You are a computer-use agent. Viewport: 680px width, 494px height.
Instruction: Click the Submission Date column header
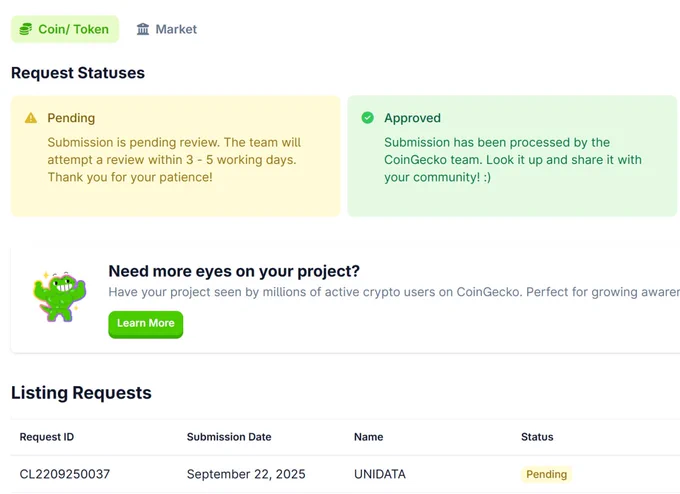coord(229,437)
